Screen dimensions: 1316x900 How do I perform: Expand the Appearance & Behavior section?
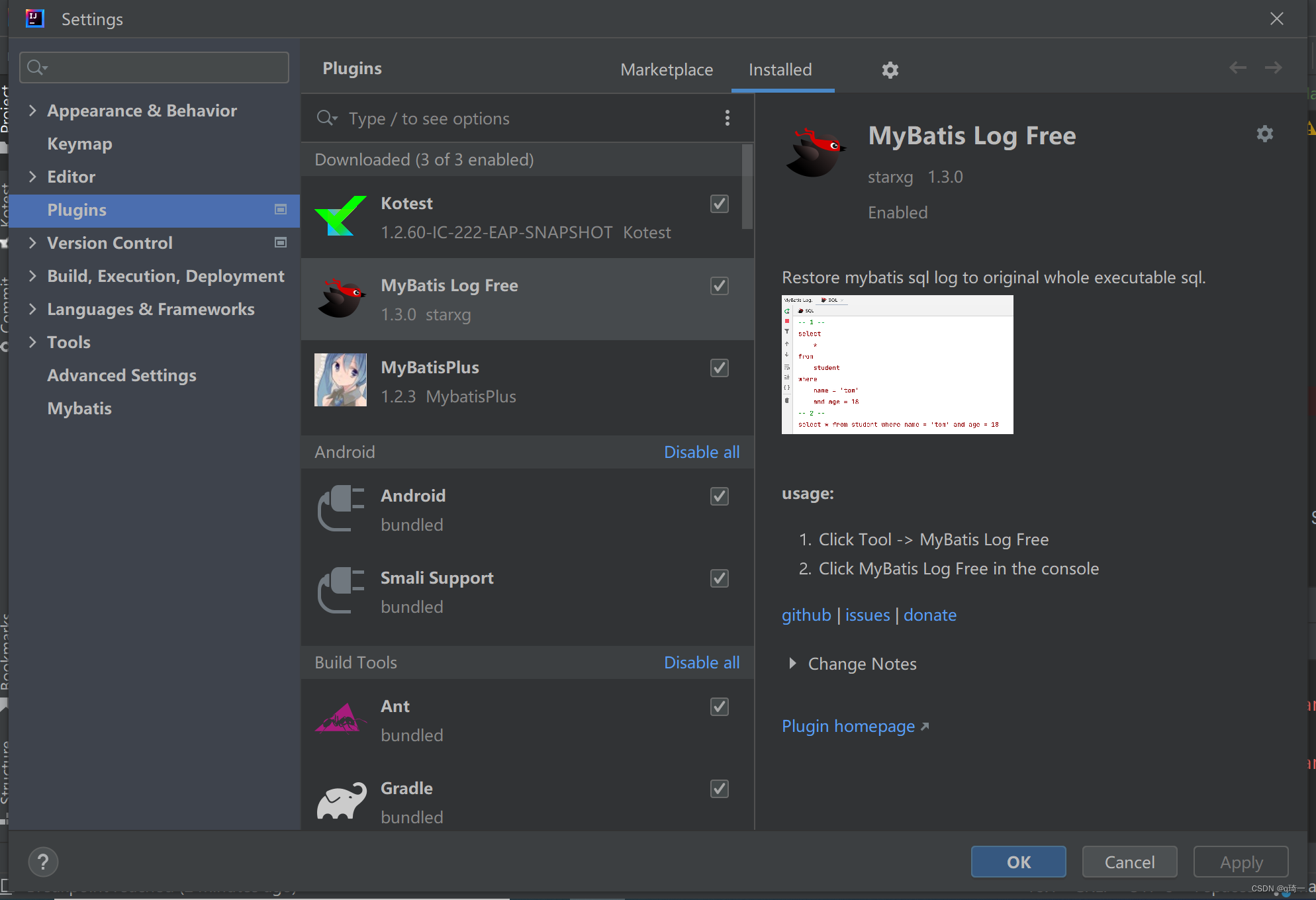[34, 110]
